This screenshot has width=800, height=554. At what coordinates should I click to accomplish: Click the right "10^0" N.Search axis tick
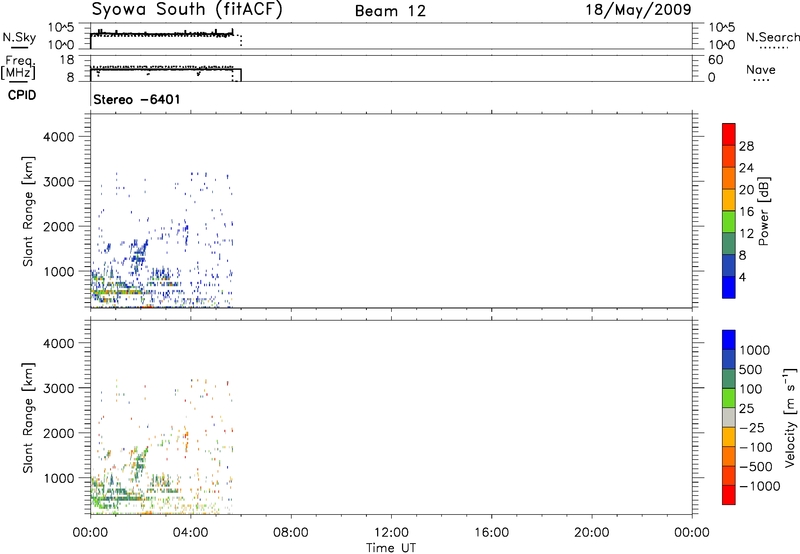click(722, 45)
